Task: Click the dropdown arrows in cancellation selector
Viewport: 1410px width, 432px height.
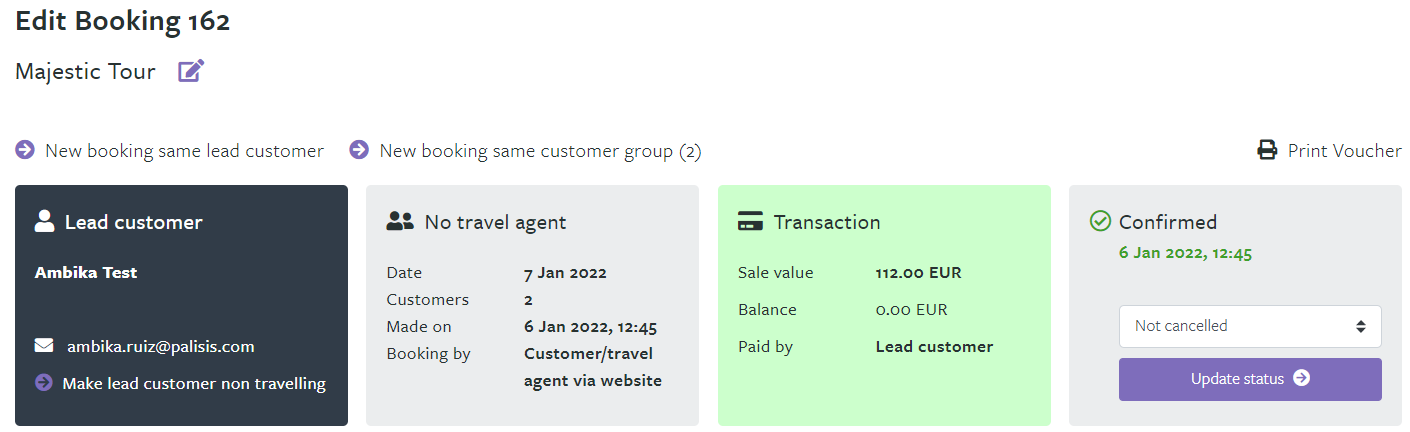Action: click(x=1360, y=326)
